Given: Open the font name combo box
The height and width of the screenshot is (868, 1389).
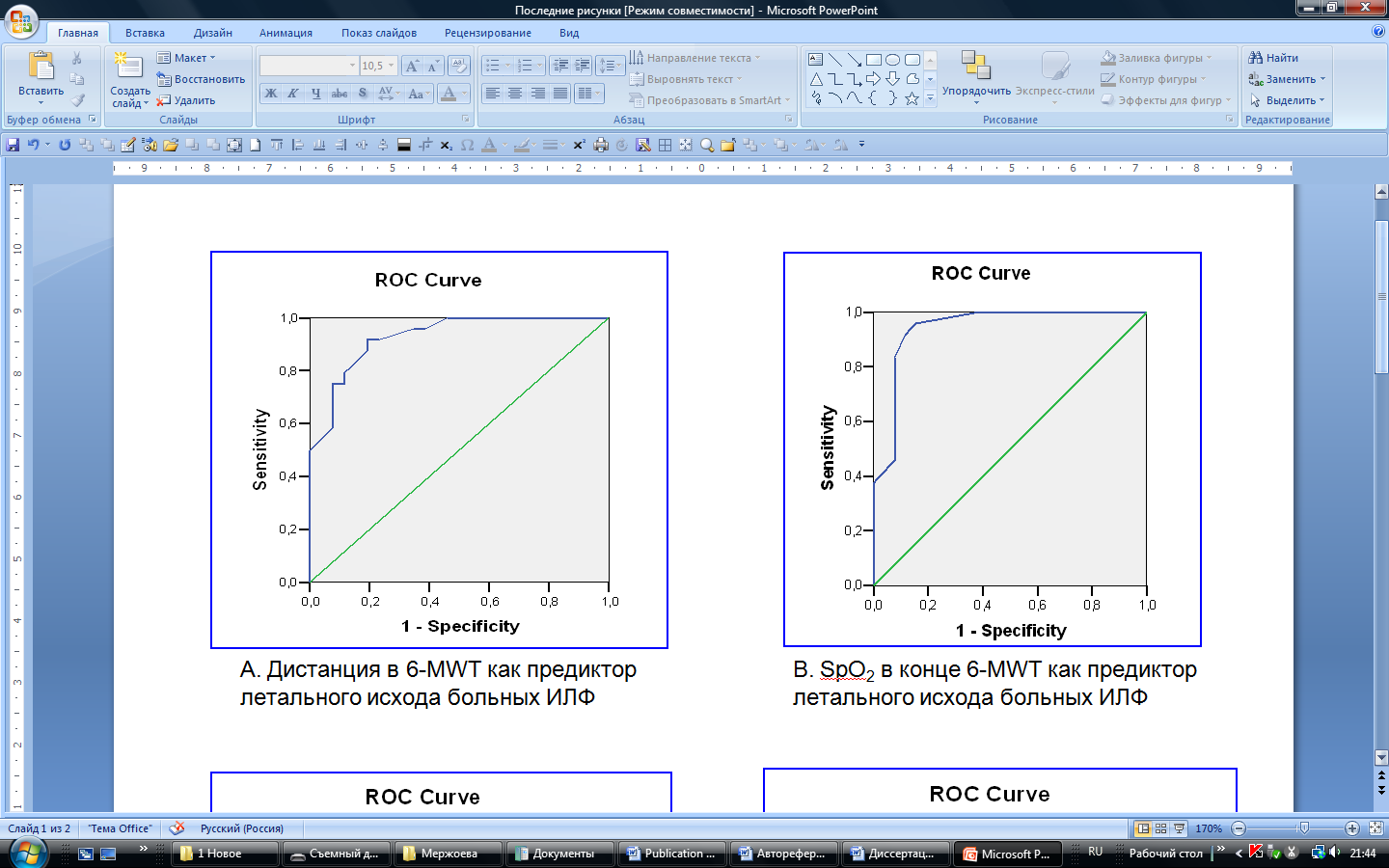Looking at the screenshot, I should 309,66.
